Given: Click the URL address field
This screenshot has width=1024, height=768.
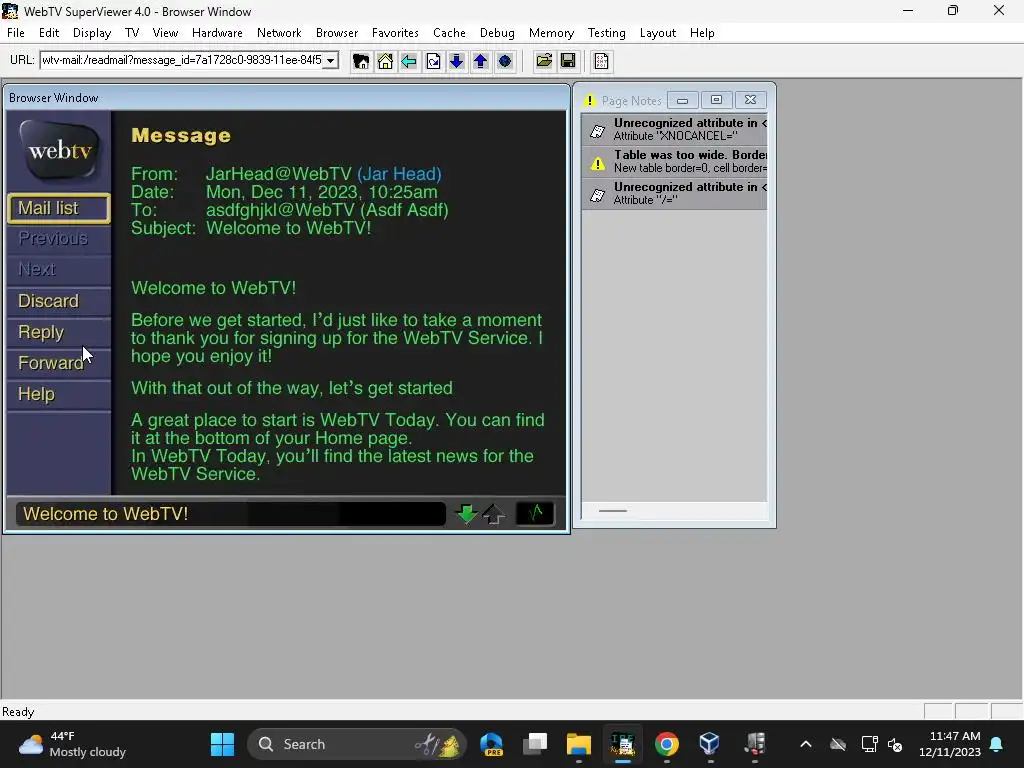Looking at the screenshot, I should pyautogui.click(x=182, y=61).
